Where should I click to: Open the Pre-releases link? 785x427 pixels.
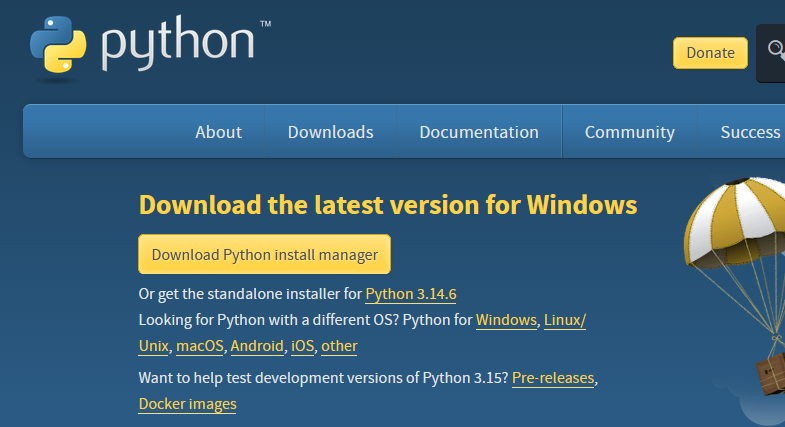point(553,378)
